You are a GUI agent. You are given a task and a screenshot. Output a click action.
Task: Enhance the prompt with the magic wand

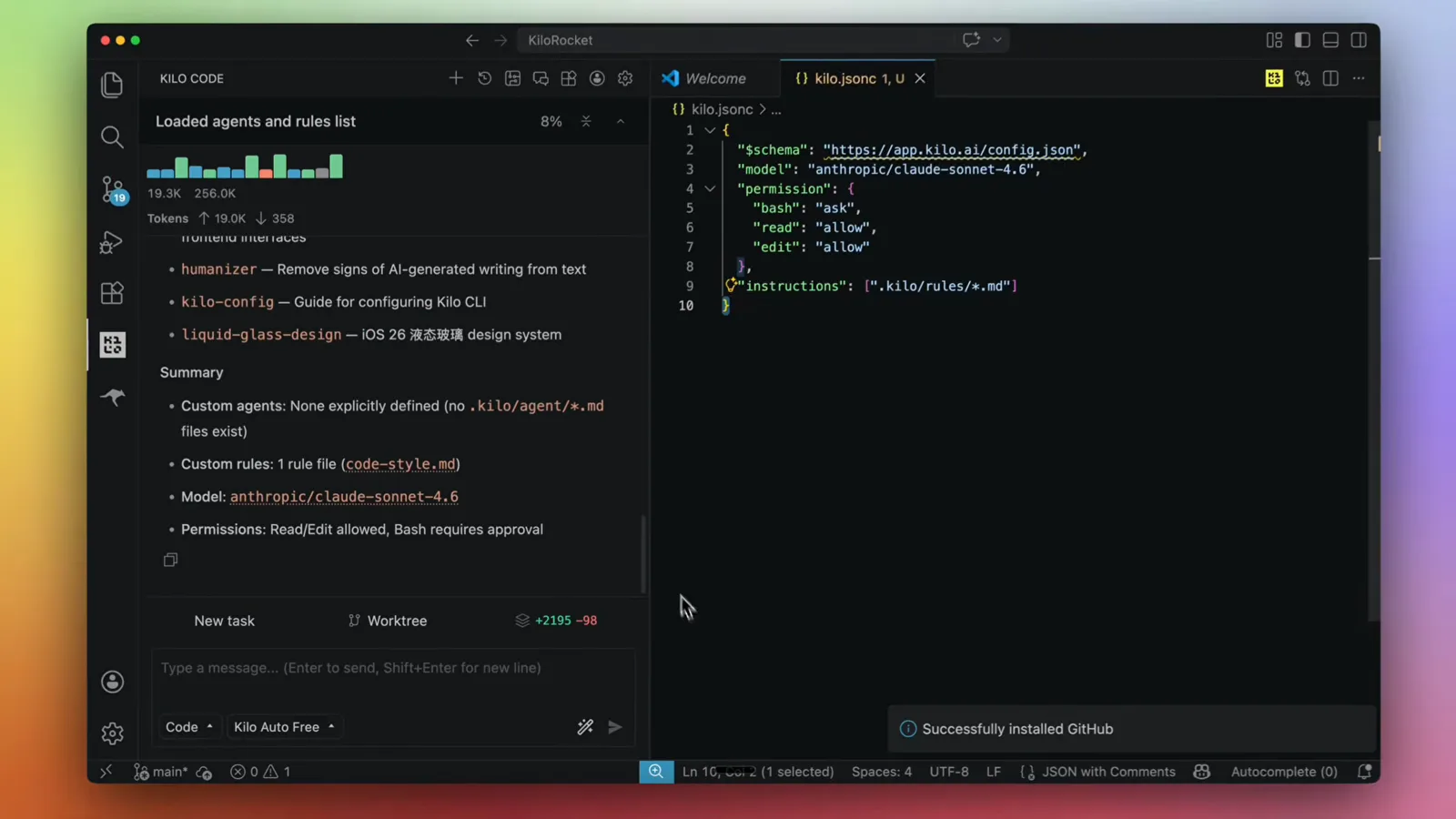(585, 726)
